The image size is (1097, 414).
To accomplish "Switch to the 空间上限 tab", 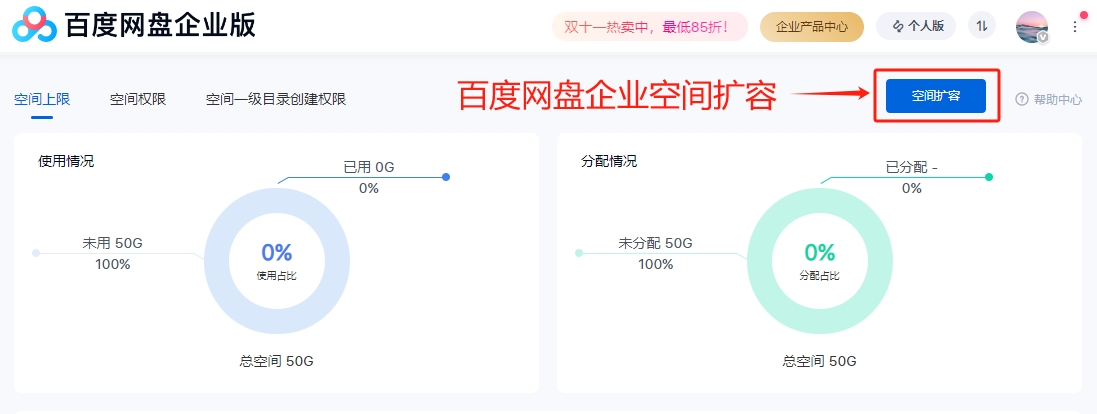I will (x=42, y=99).
